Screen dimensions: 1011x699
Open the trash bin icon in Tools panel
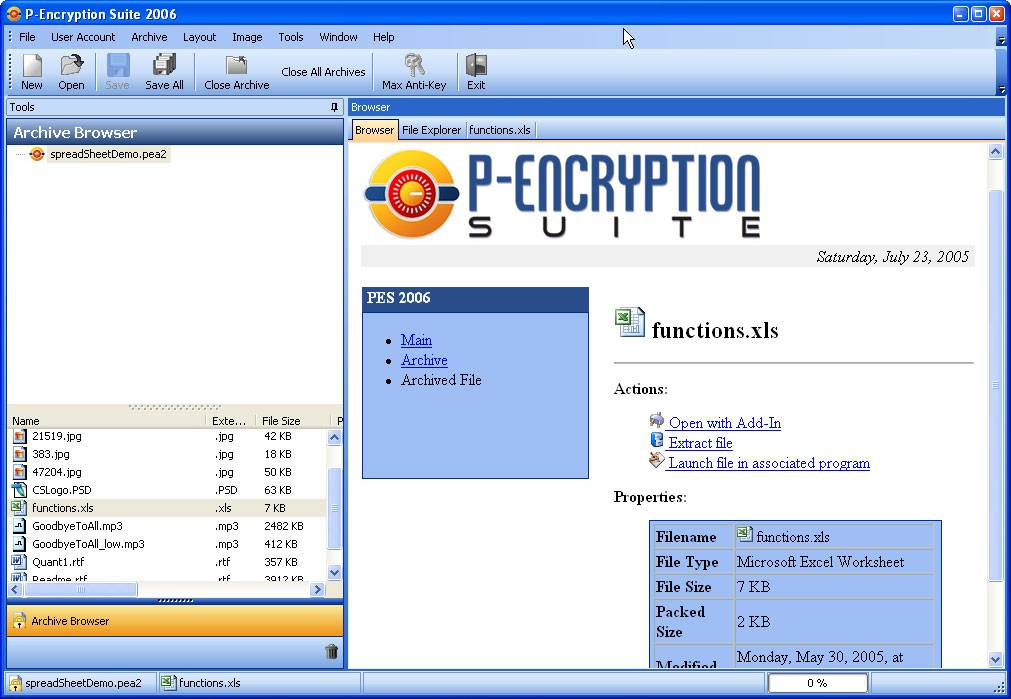tap(331, 651)
